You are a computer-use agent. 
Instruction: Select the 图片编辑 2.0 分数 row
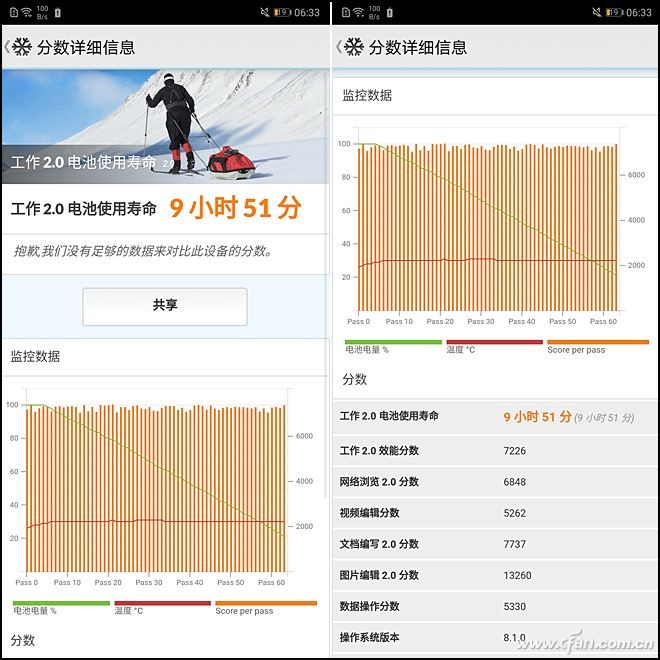point(495,575)
